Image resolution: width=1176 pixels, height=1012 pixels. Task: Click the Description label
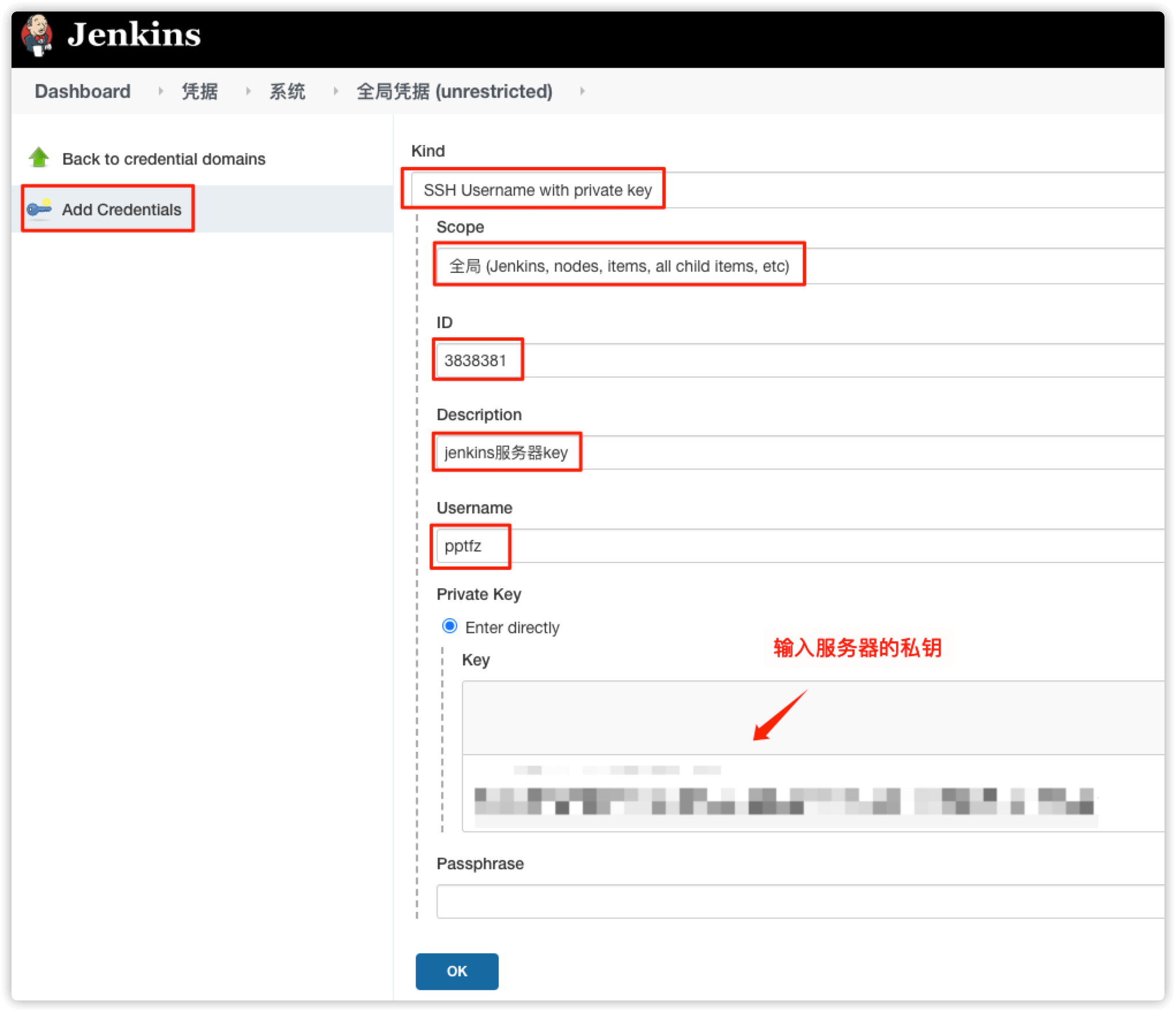tap(479, 414)
